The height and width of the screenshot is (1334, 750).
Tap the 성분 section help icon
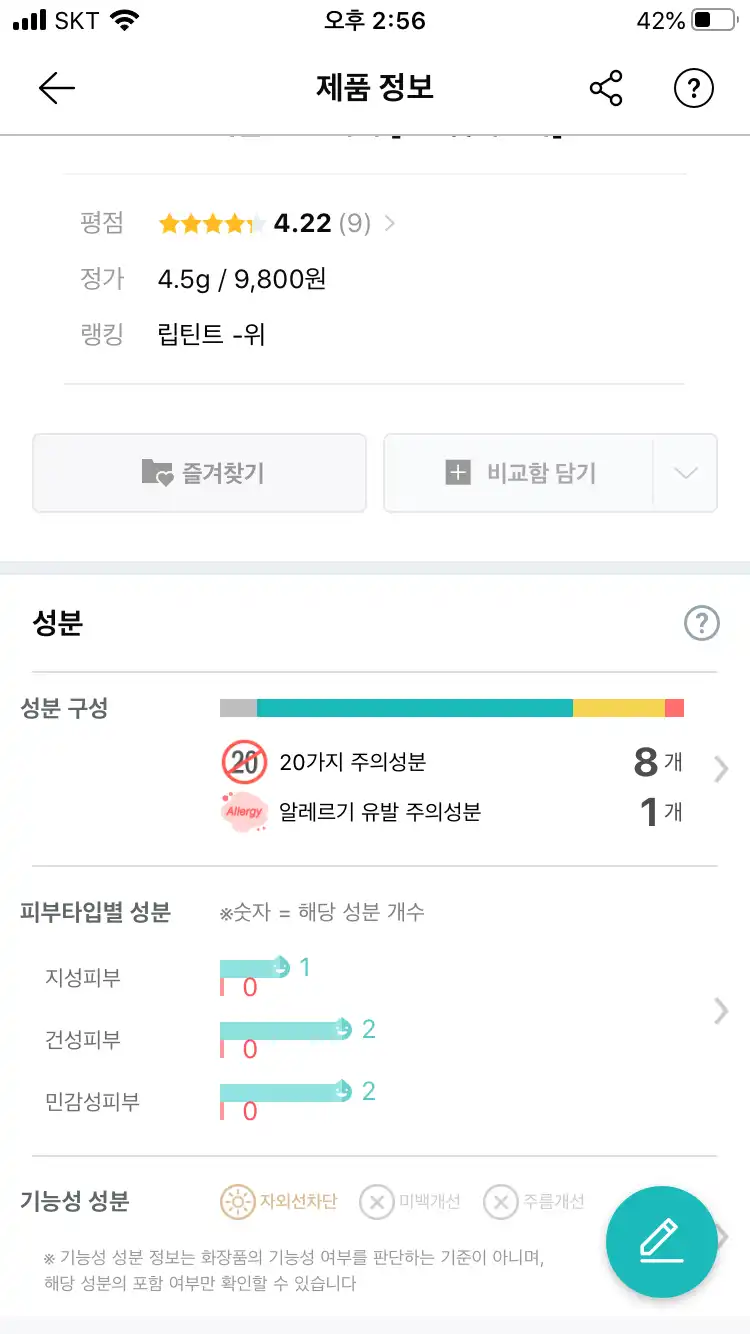tap(702, 624)
